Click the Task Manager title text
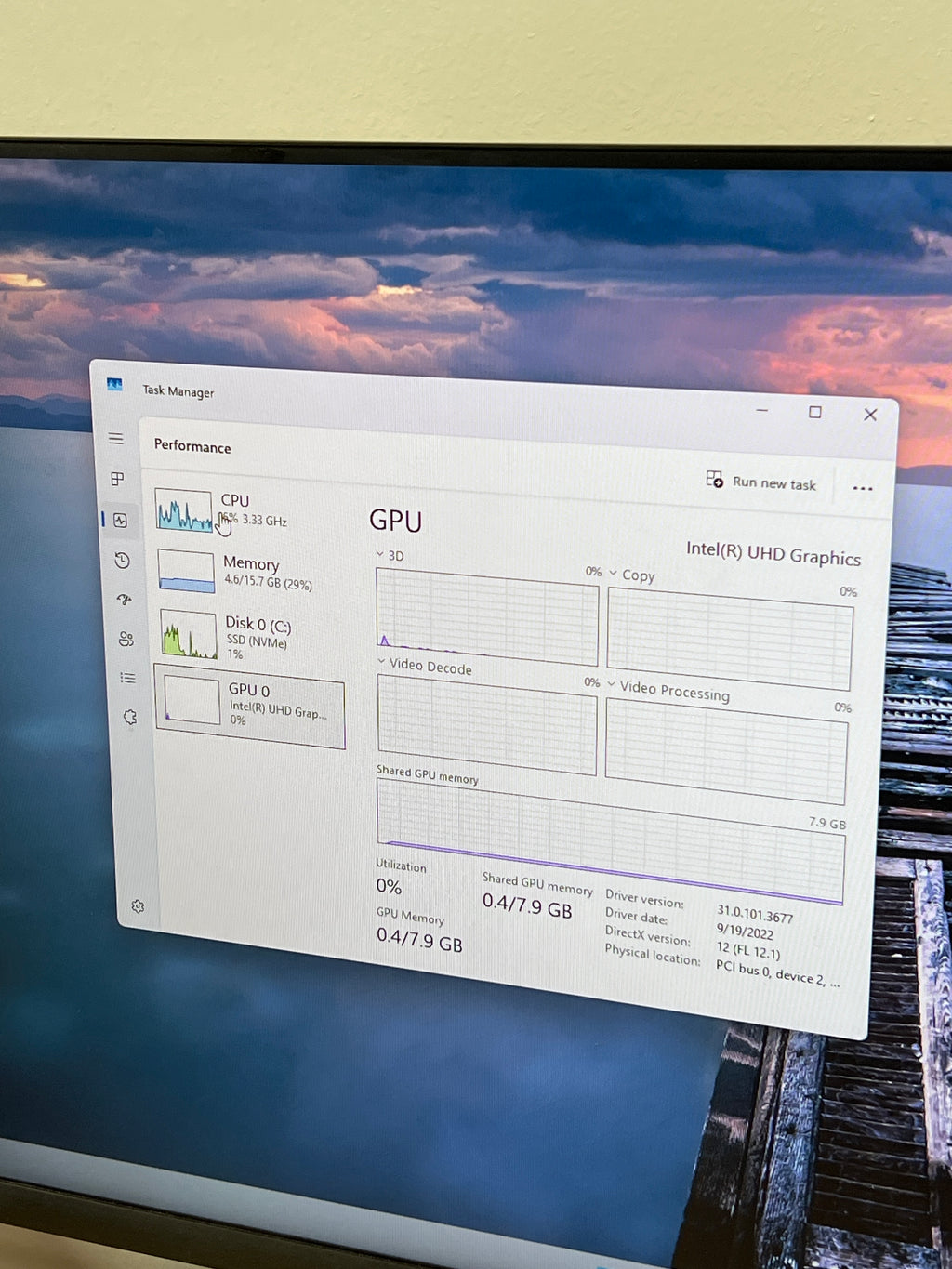This screenshot has height=1269, width=952. click(x=178, y=391)
